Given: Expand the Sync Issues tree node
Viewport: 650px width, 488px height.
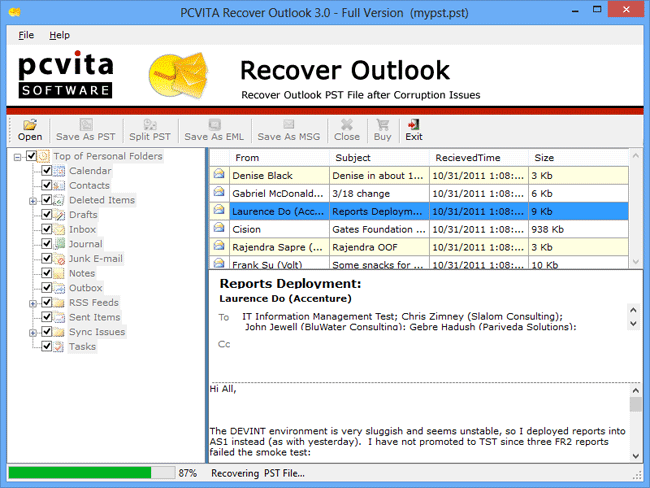Looking at the screenshot, I should point(33,333).
